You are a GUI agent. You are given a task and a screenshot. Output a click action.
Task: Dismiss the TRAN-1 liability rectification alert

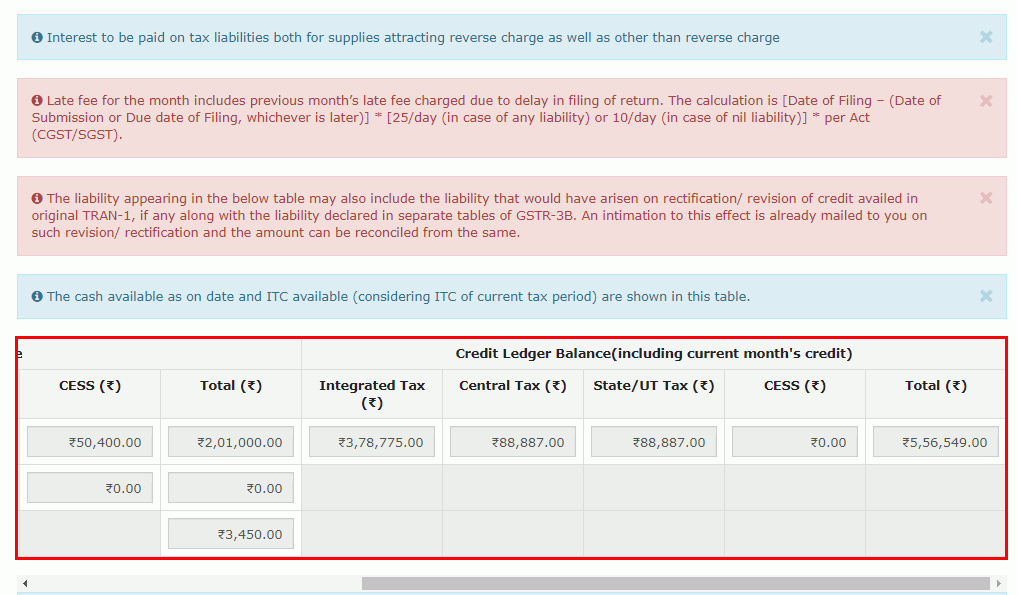coord(986,198)
